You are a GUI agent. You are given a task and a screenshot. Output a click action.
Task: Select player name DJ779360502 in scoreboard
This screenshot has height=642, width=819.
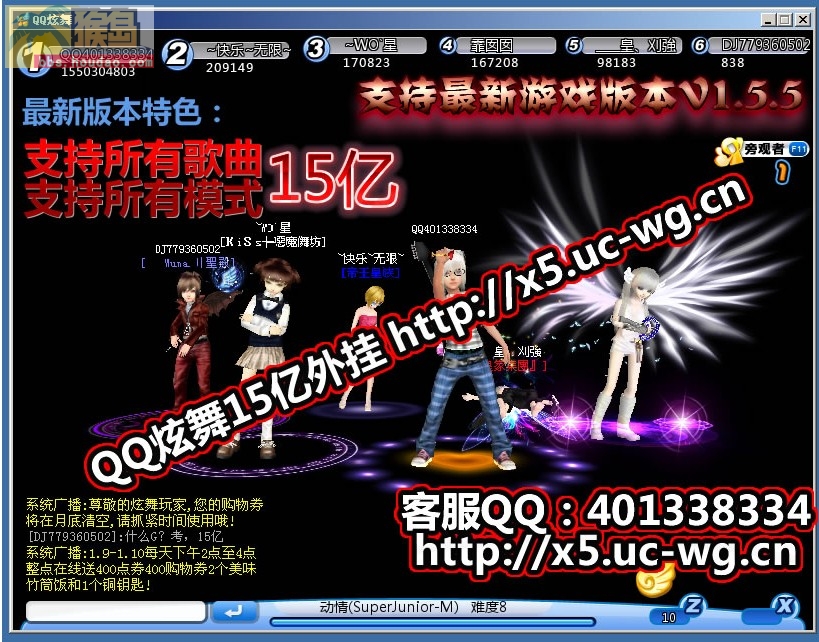pos(765,45)
